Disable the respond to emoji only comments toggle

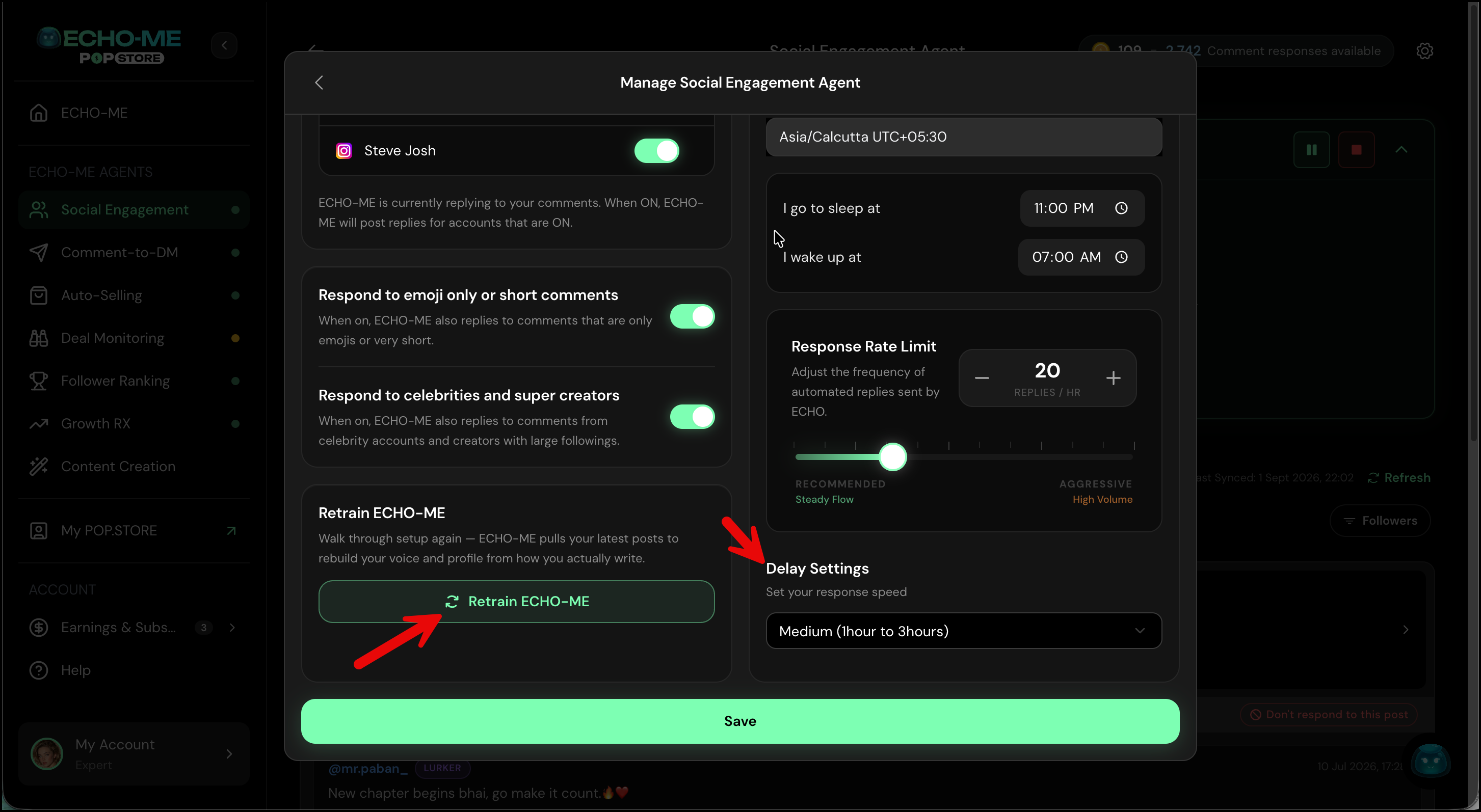pos(692,316)
